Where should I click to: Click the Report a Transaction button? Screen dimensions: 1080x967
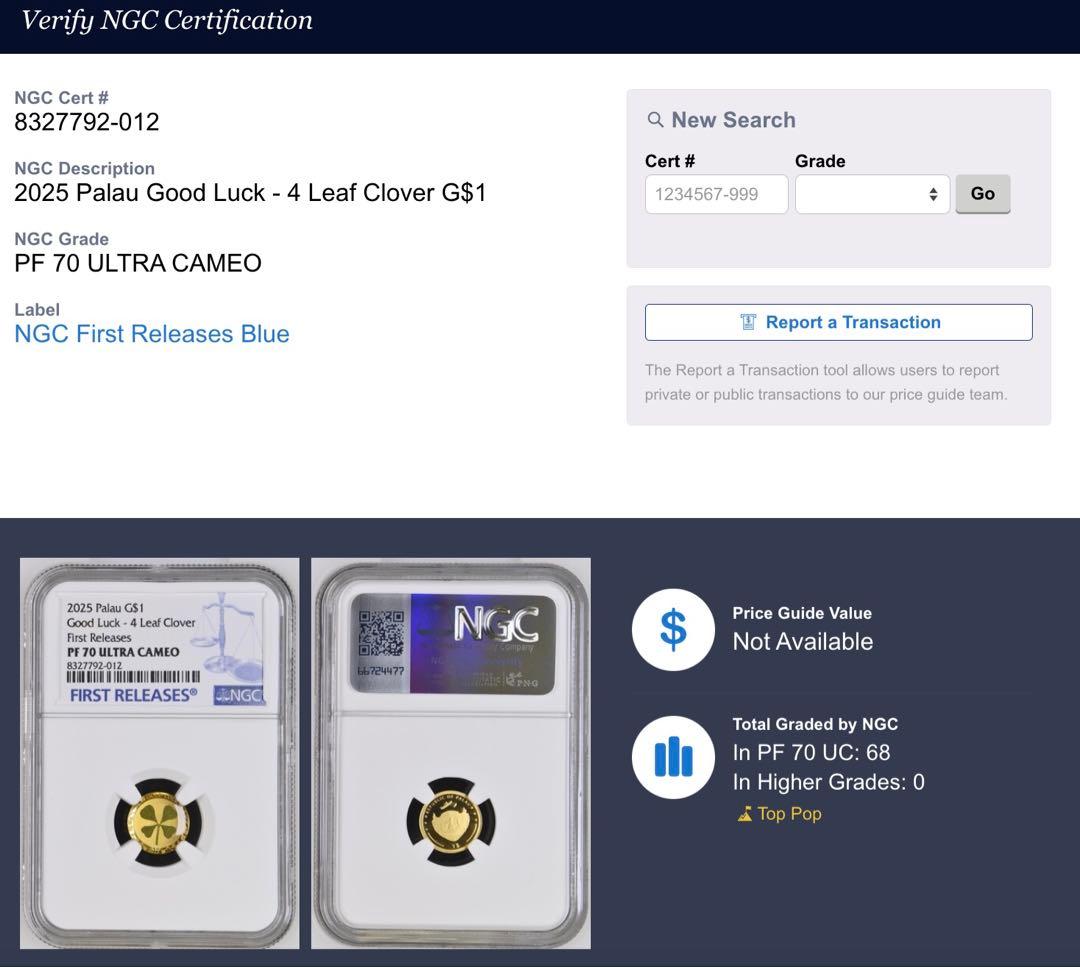point(838,322)
